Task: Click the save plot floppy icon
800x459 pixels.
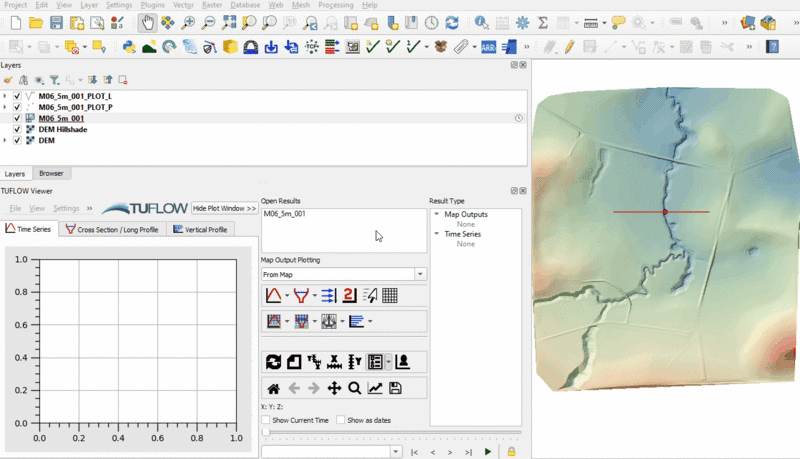Action: [395, 388]
